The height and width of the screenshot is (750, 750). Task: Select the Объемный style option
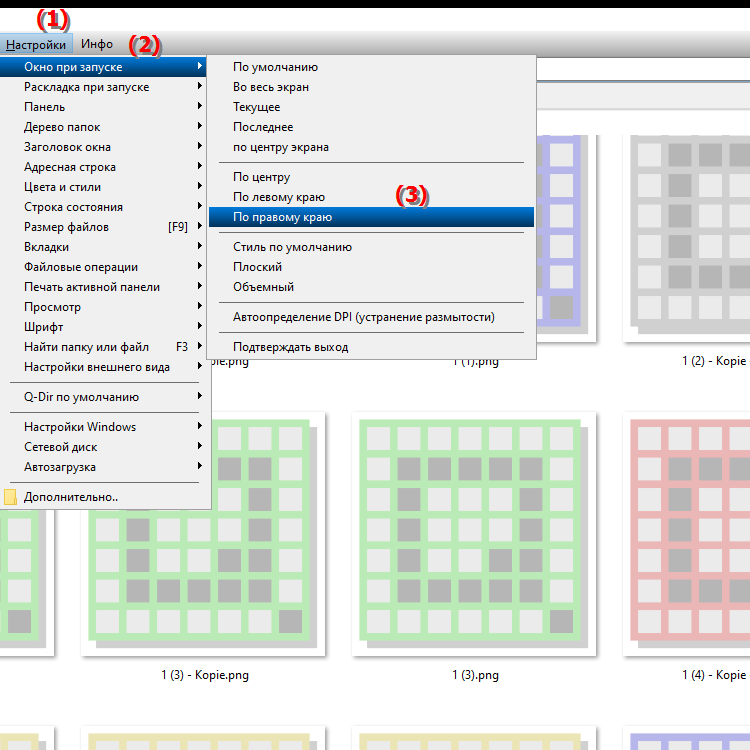(371, 287)
